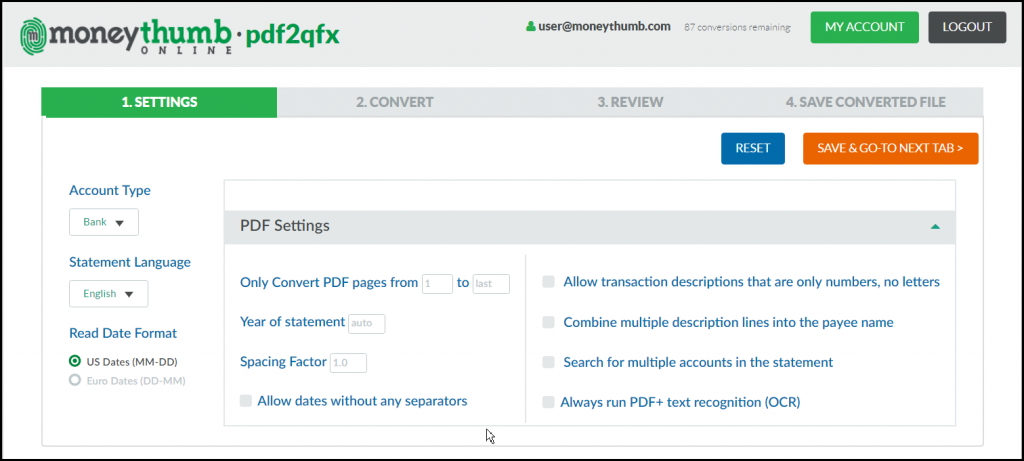The height and width of the screenshot is (461, 1024).
Task: Click the user profile icon beside email
Action: tap(530, 27)
